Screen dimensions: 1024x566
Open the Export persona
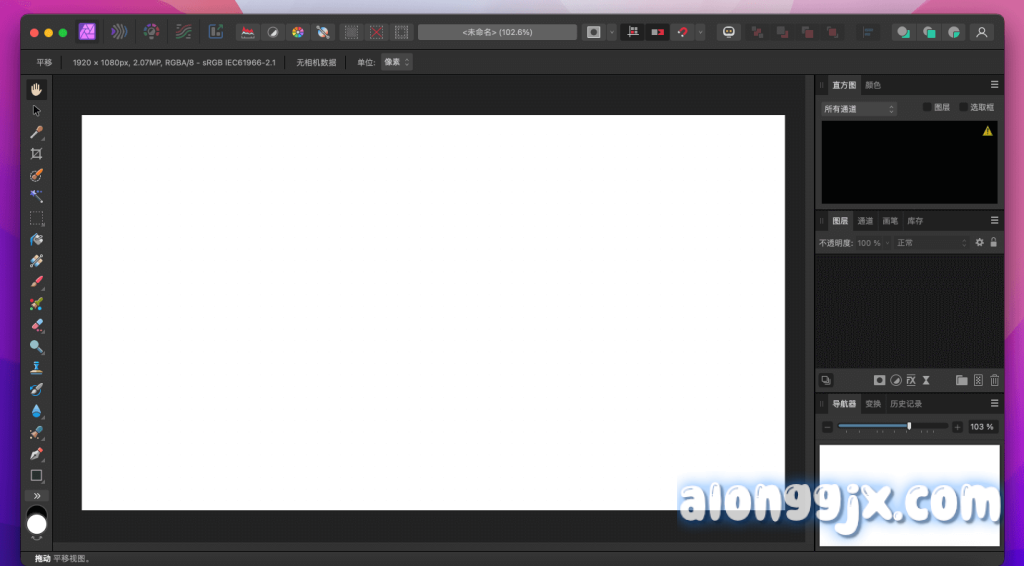tap(215, 32)
